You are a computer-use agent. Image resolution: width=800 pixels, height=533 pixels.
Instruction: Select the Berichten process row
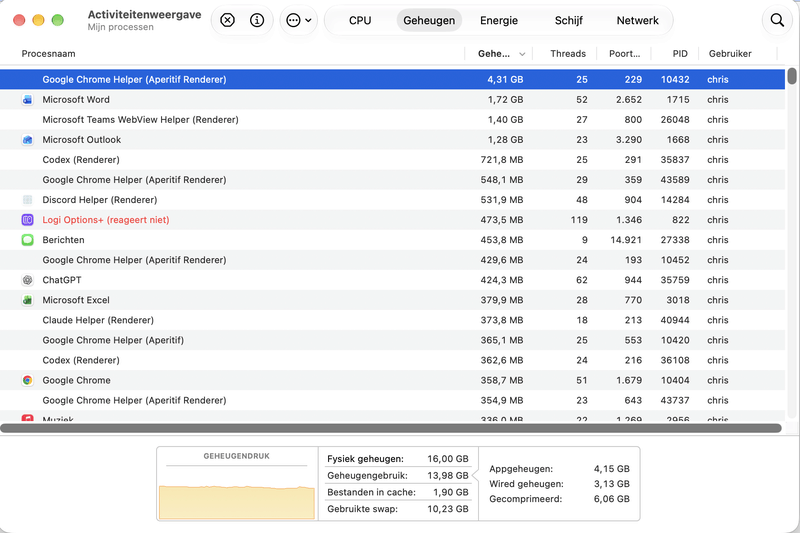pos(392,240)
